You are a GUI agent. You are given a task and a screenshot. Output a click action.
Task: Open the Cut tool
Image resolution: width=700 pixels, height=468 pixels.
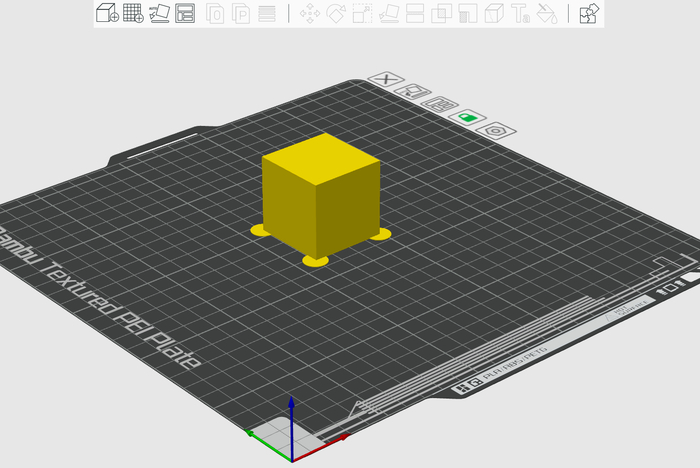click(x=415, y=13)
